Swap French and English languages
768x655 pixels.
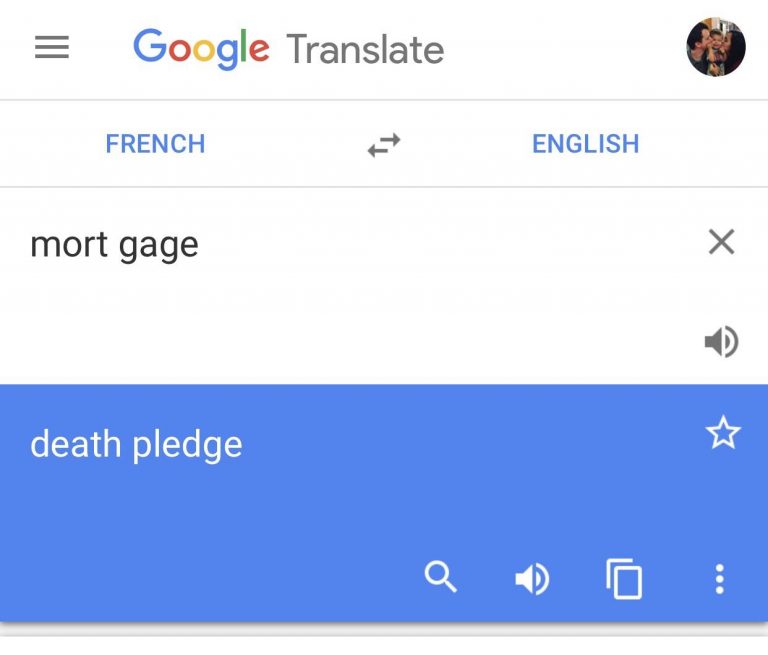pos(384,145)
